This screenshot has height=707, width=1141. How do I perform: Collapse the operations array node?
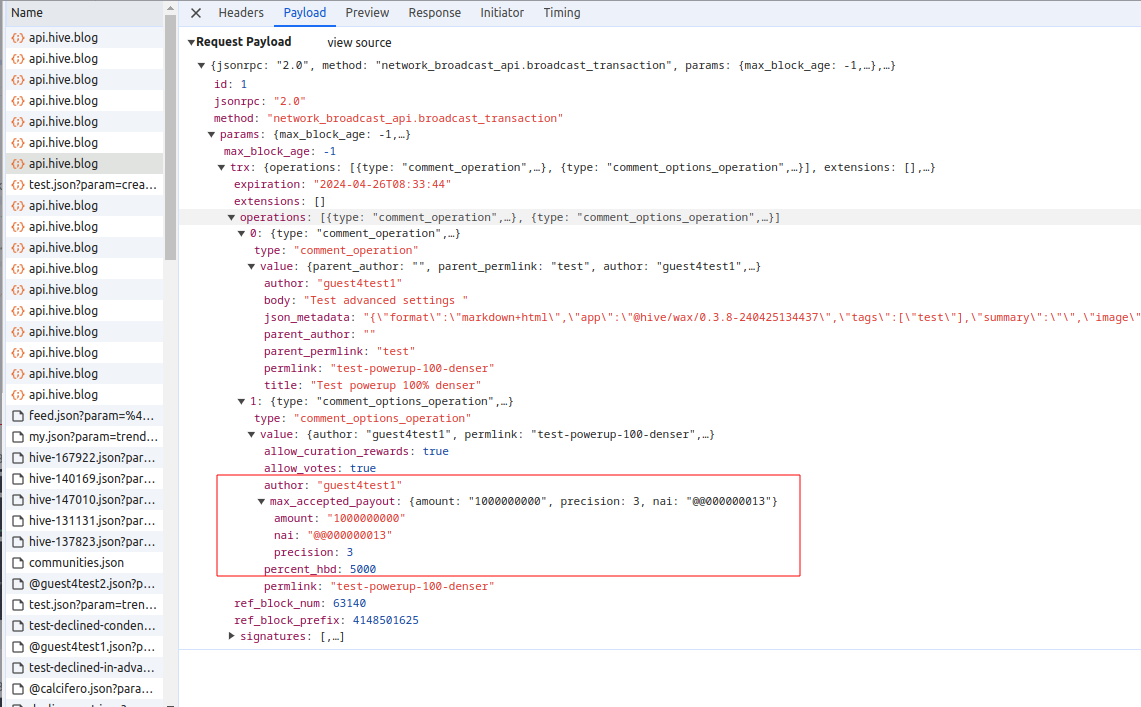pyautogui.click(x=231, y=217)
